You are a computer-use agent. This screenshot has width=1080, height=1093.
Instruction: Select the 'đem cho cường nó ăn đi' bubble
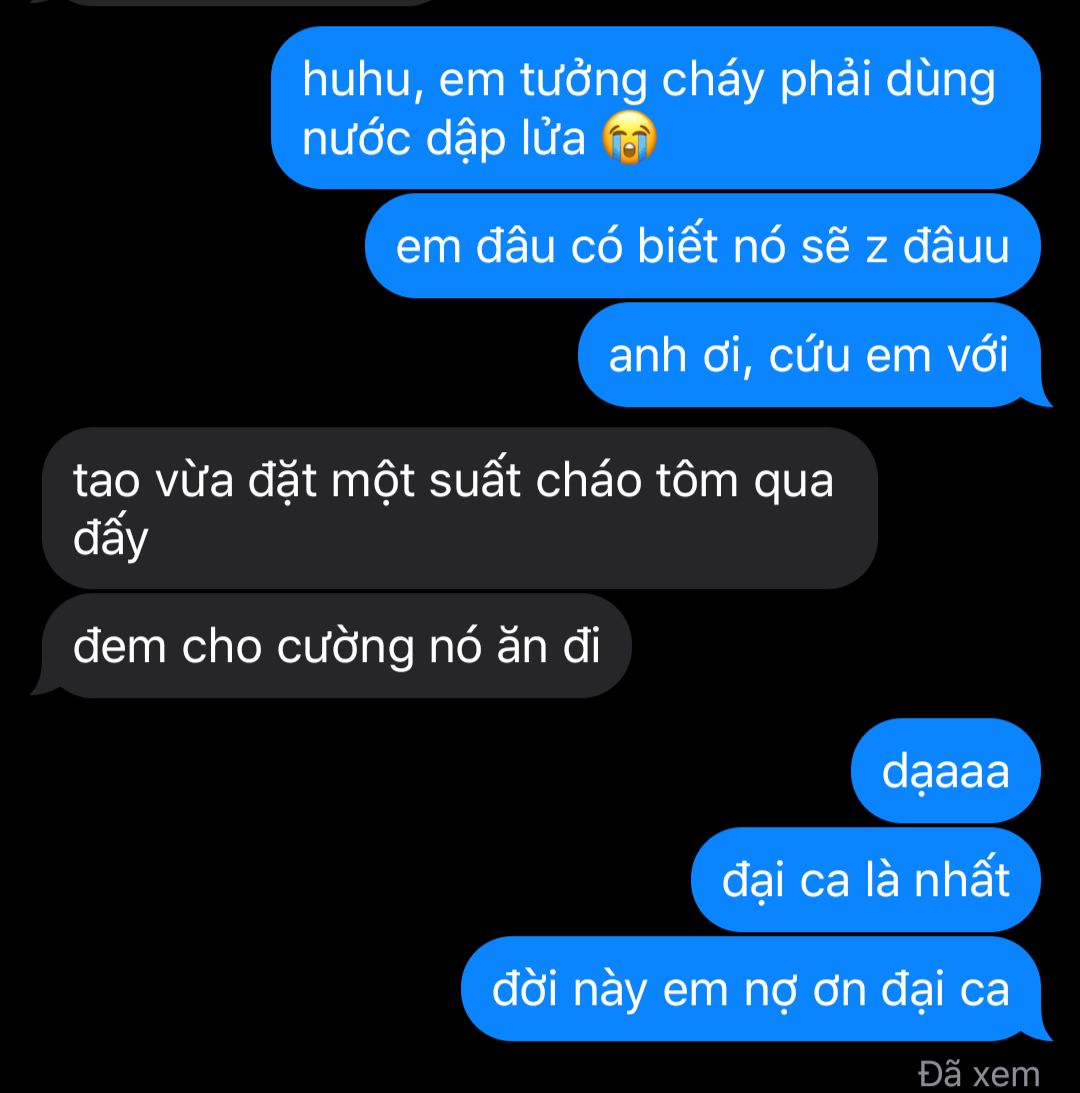(333, 646)
